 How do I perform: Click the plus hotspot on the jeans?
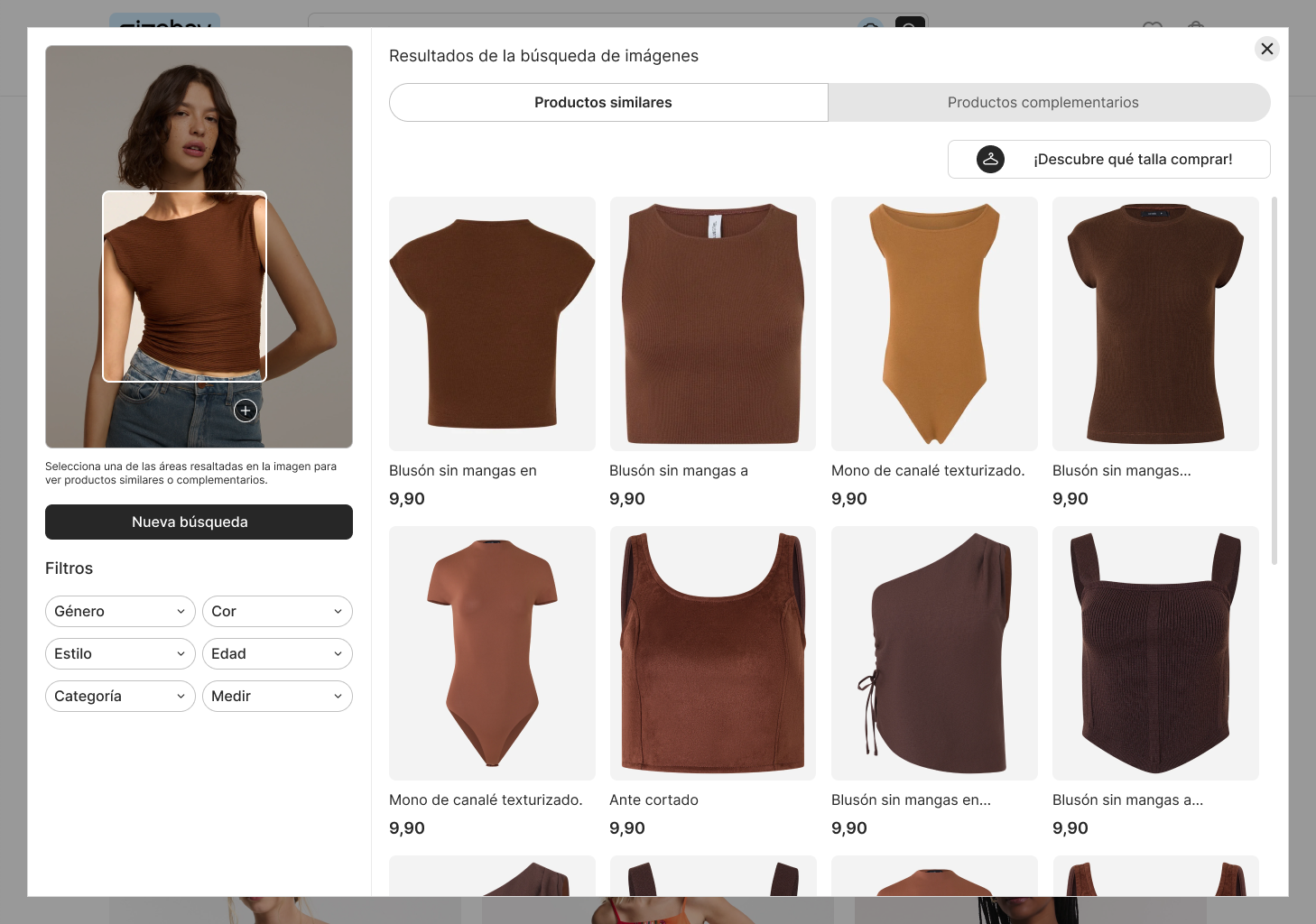click(x=246, y=411)
